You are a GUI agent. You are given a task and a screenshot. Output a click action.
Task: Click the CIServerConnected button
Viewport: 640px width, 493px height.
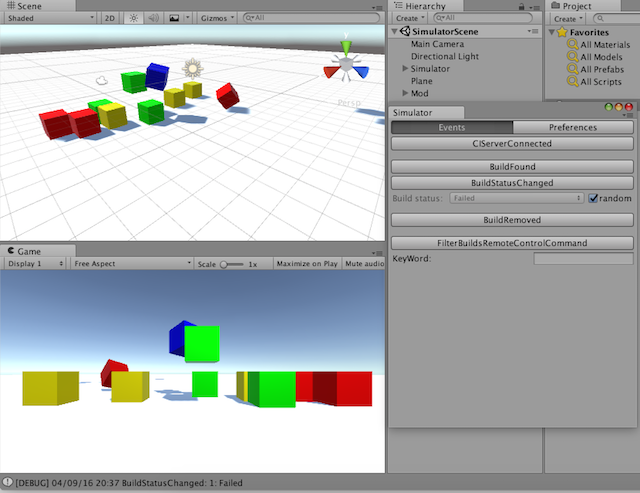click(x=512, y=144)
